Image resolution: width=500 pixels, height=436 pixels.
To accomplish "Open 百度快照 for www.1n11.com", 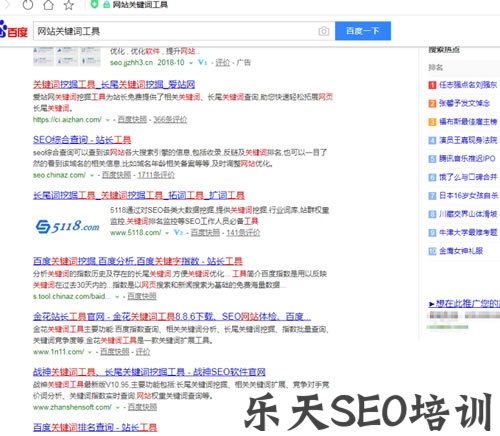I will click(x=114, y=352).
